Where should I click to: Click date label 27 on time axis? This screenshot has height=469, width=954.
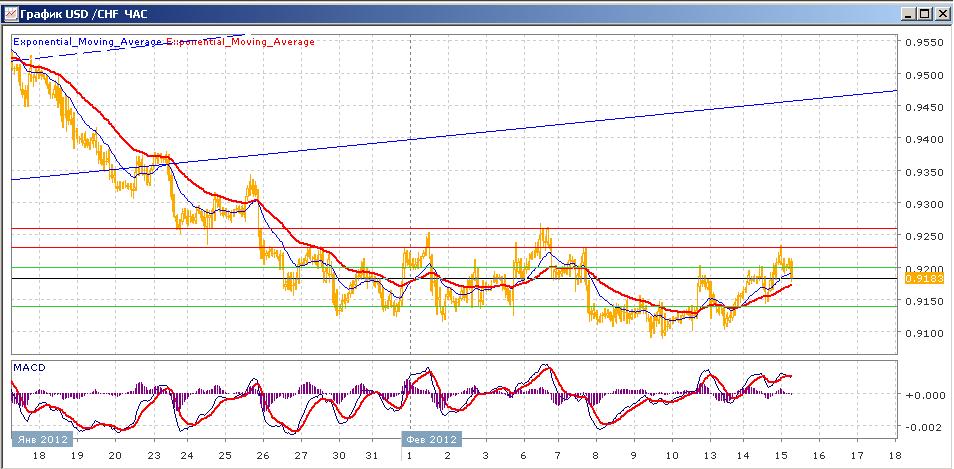pyautogui.click(x=301, y=456)
